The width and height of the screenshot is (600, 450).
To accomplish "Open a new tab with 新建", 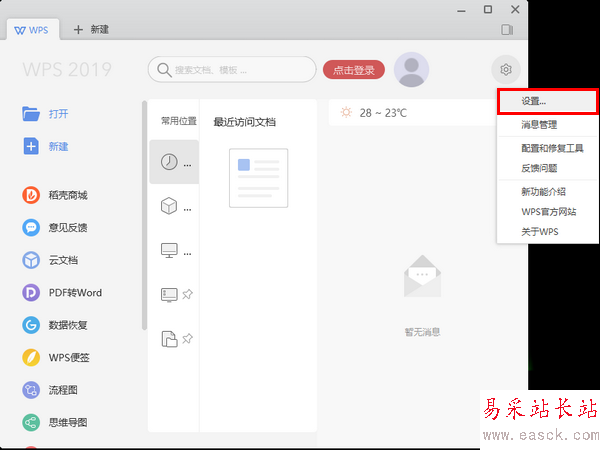I will (91, 29).
